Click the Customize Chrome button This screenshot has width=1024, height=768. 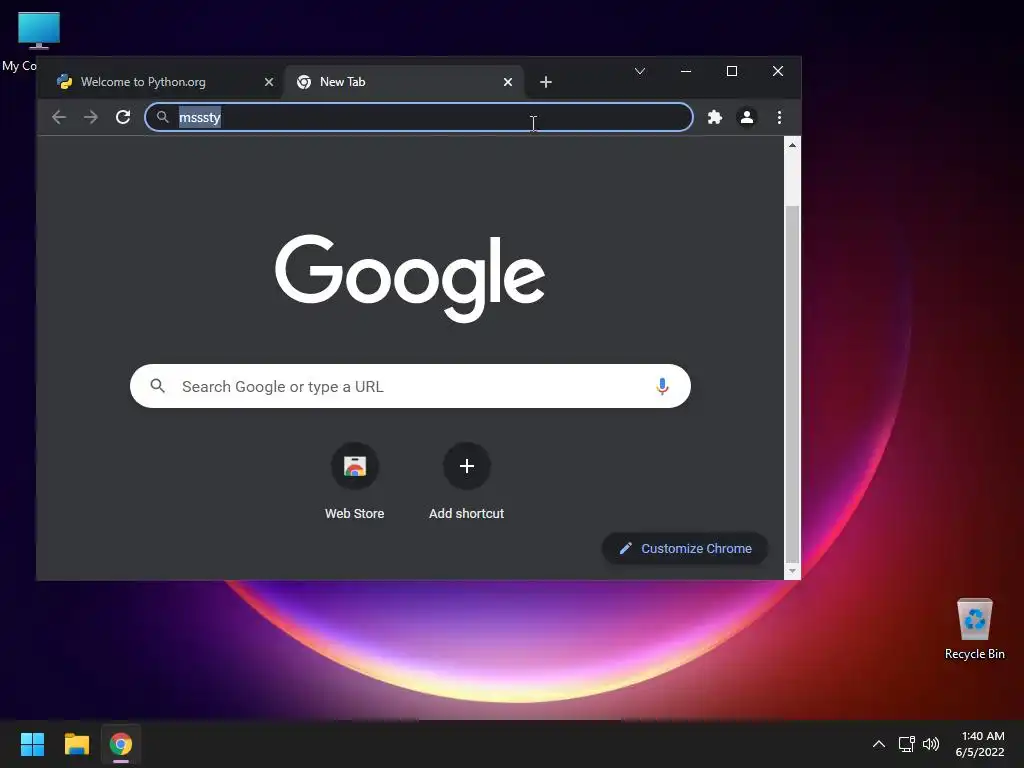pyautogui.click(x=684, y=549)
